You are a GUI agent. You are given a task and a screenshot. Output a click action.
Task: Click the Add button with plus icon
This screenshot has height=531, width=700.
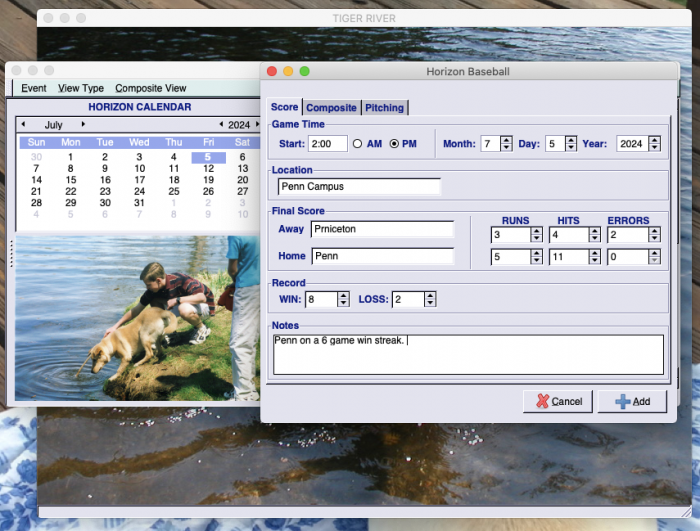coord(632,401)
